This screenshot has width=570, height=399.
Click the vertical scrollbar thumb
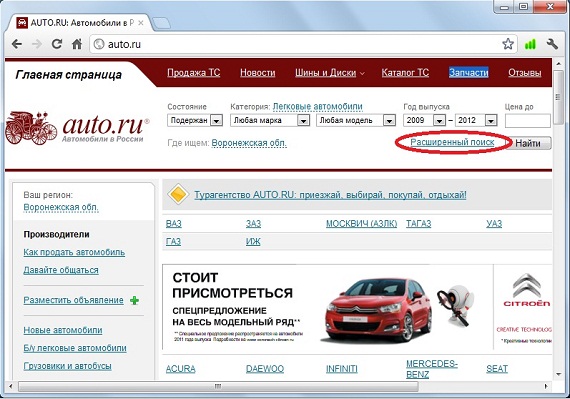tap(559, 97)
